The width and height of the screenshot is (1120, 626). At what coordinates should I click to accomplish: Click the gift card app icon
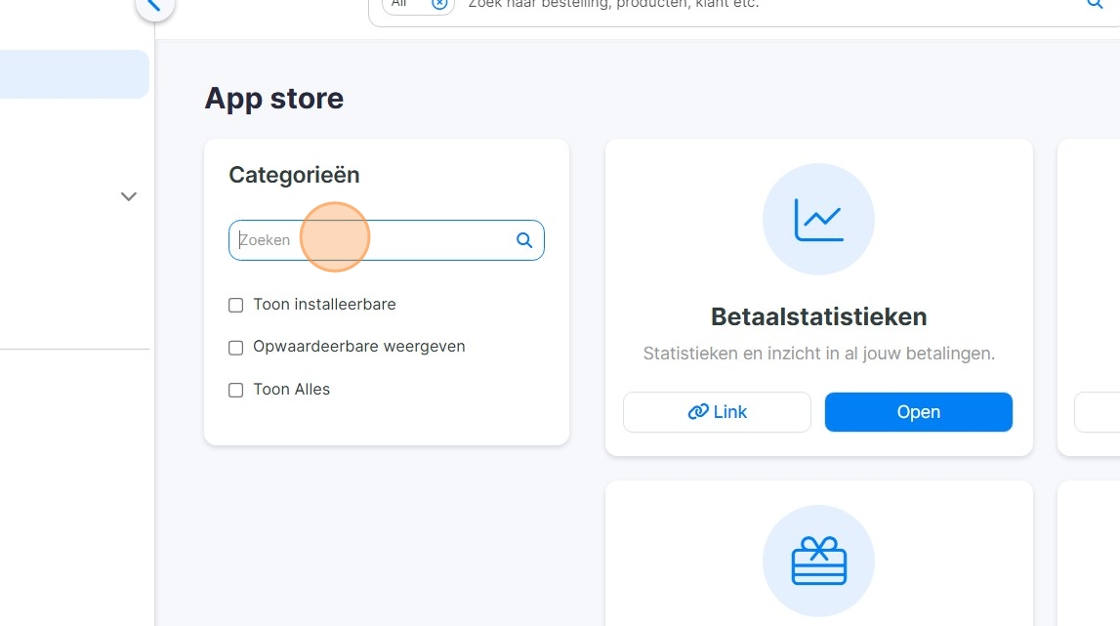[x=819, y=561]
